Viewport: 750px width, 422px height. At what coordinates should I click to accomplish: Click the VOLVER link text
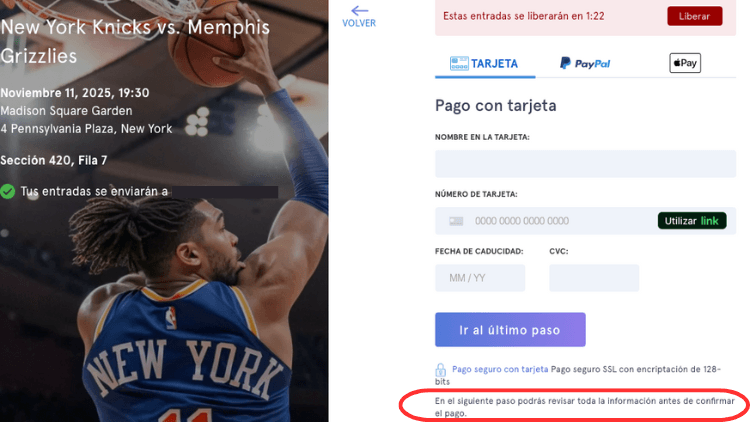tap(359, 23)
